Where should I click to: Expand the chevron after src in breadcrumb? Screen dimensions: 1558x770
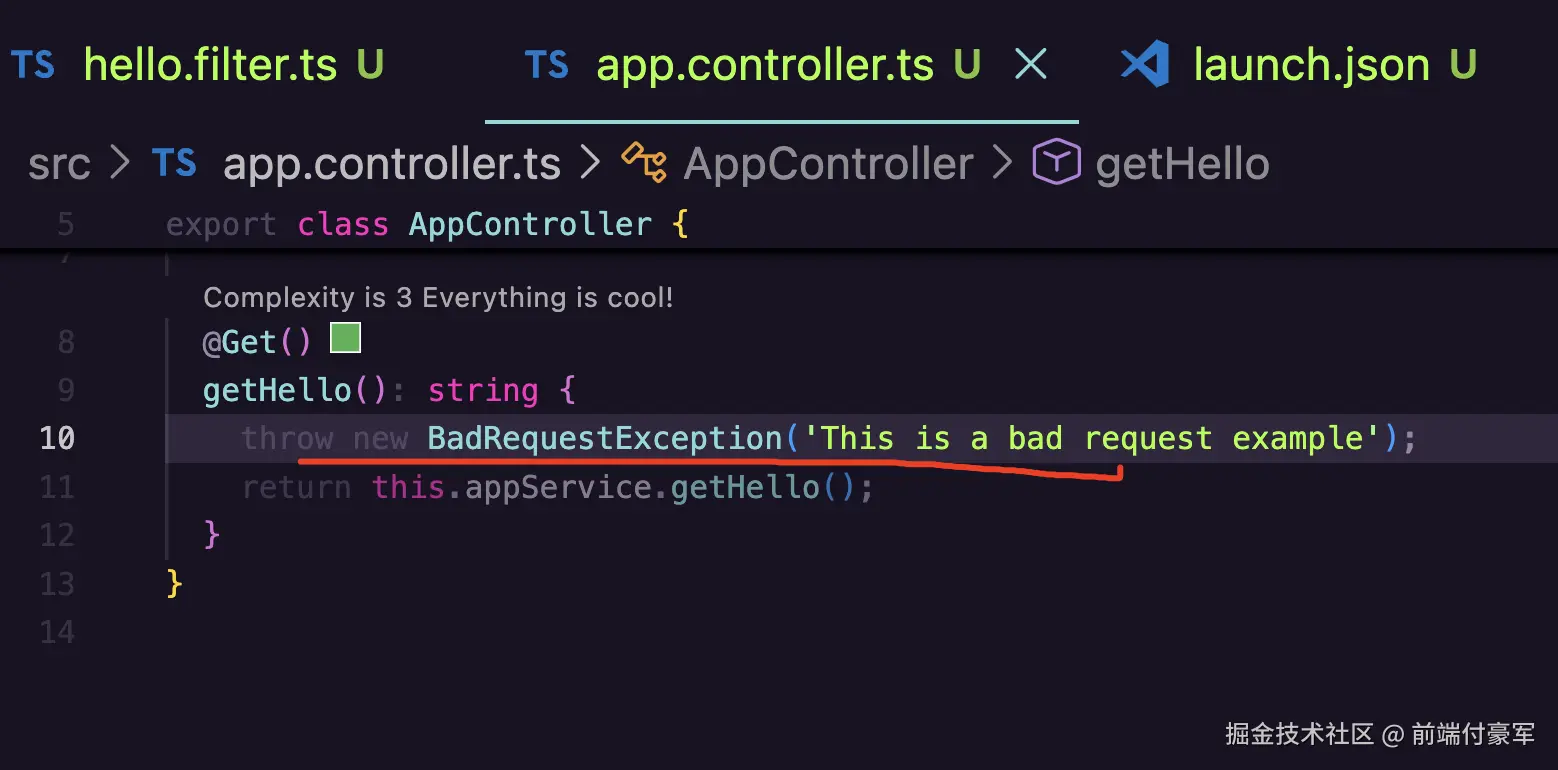121,163
